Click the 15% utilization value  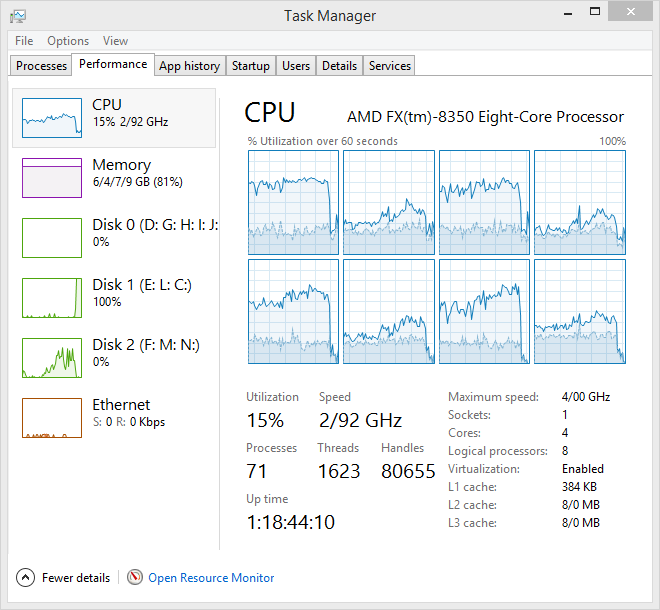pos(265,420)
